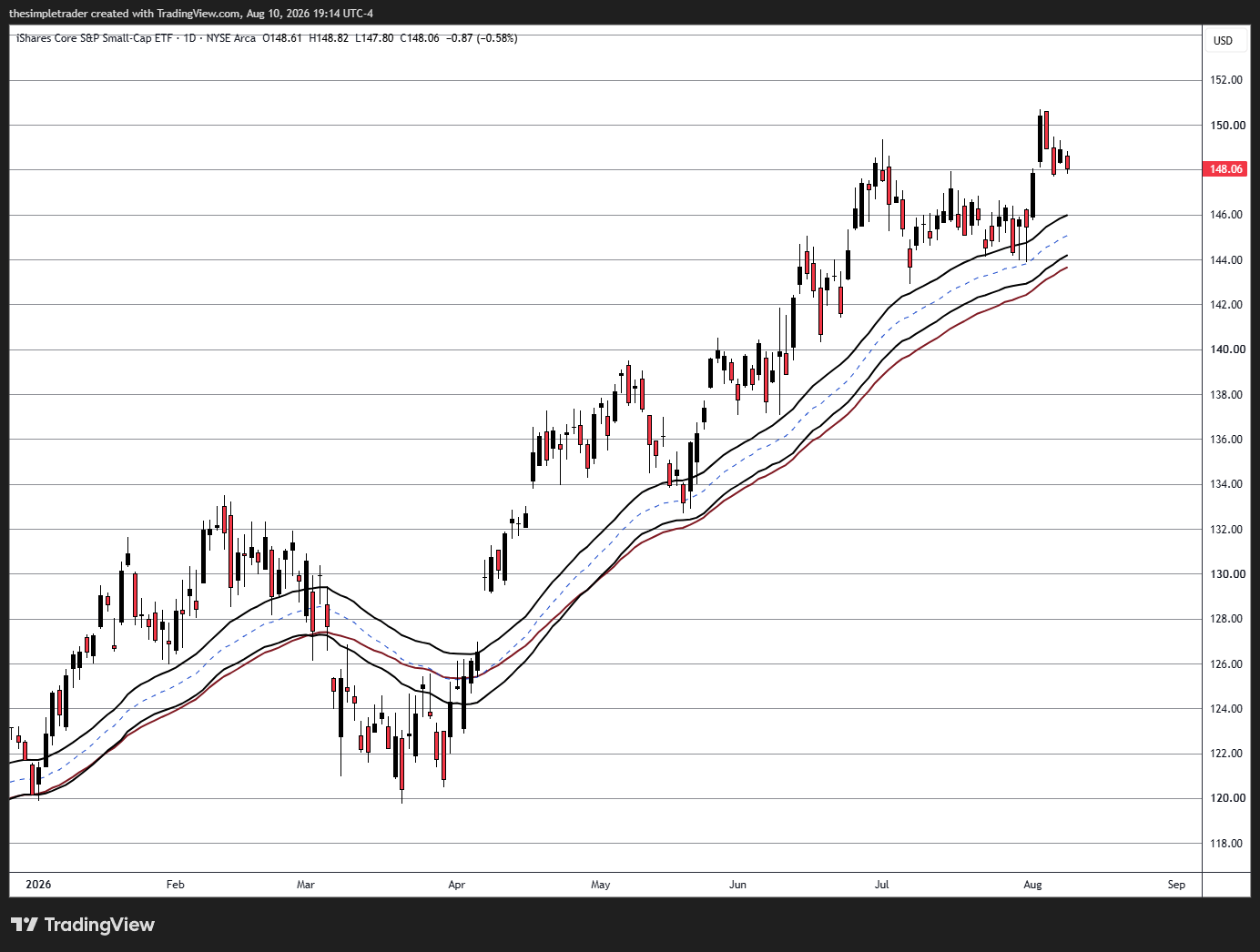Click the Jun label on time axis
This screenshot has width=1260, height=952.
(x=737, y=885)
